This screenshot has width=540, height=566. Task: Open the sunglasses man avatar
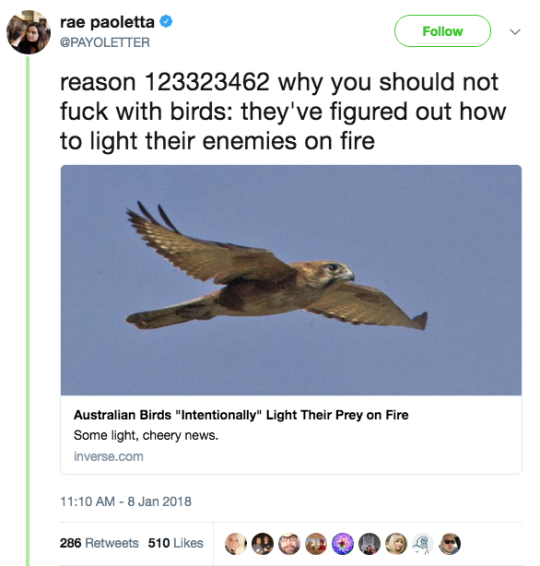pyautogui.click(x=449, y=544)
